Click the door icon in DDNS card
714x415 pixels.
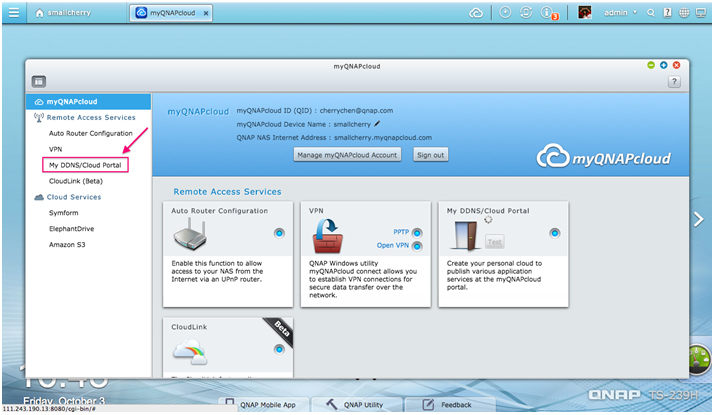[464, 236]
